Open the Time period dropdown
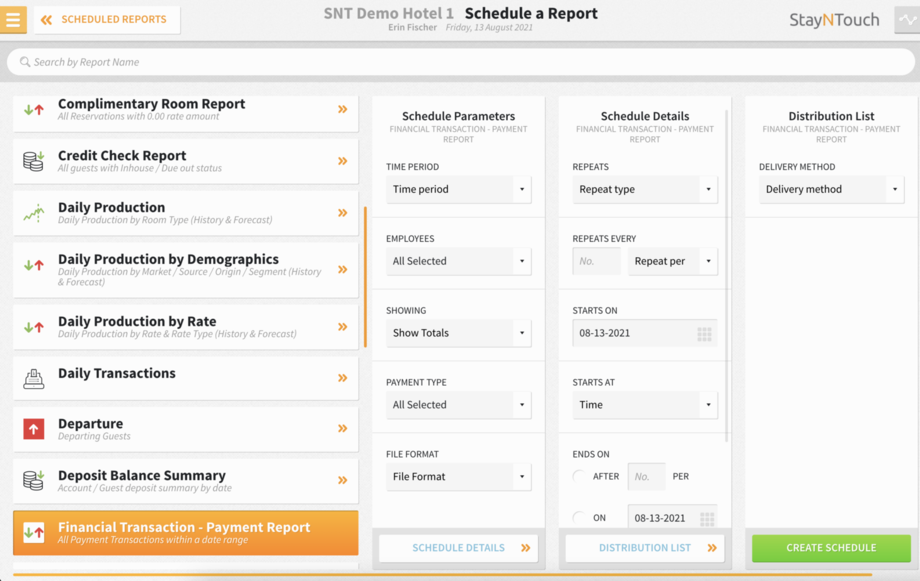 [x=458, y=189]
